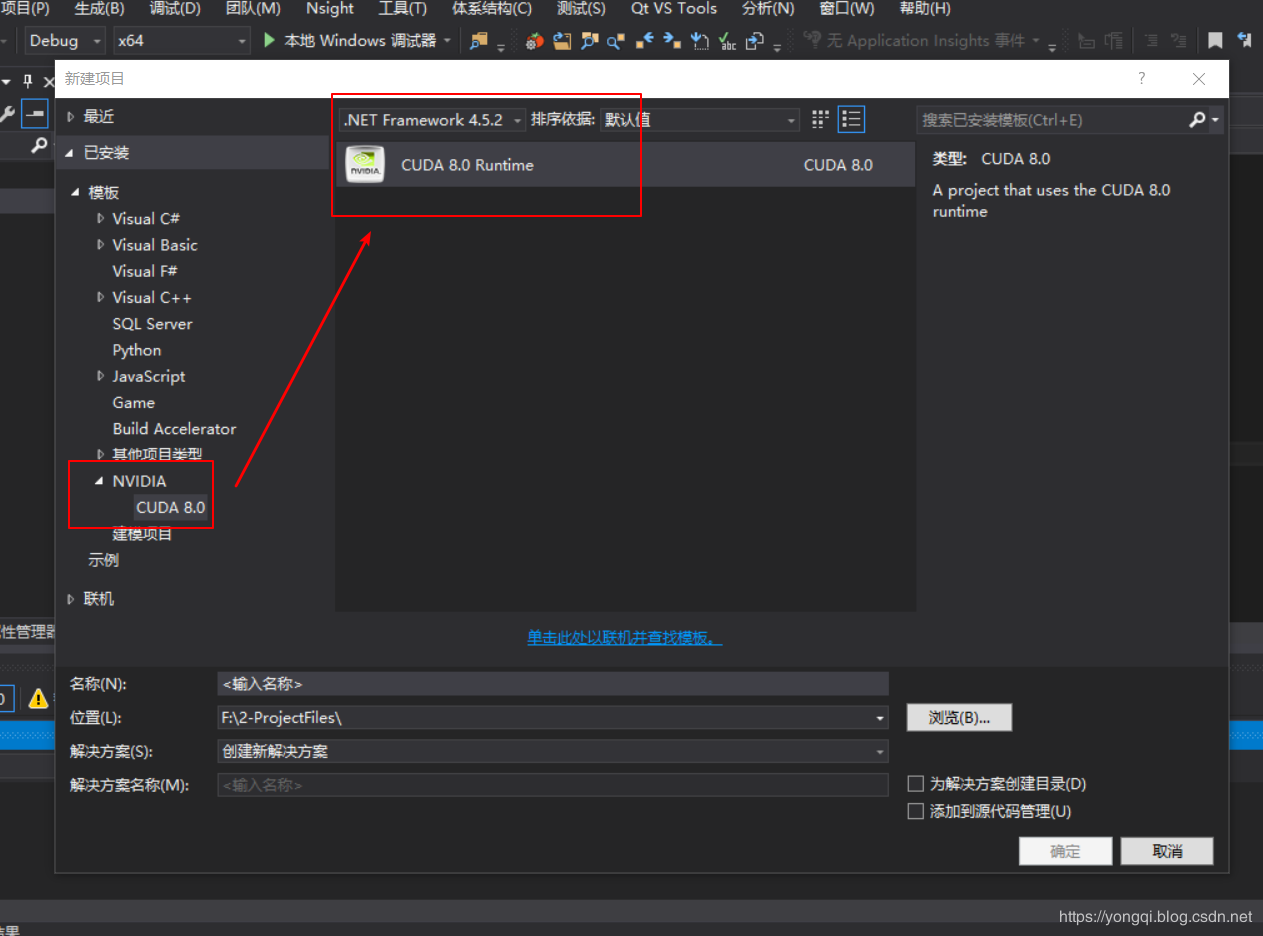The width and height of the screenshot is (1263, 936).
Task: Open the 工具(T) menu
Action: [403, 9]
